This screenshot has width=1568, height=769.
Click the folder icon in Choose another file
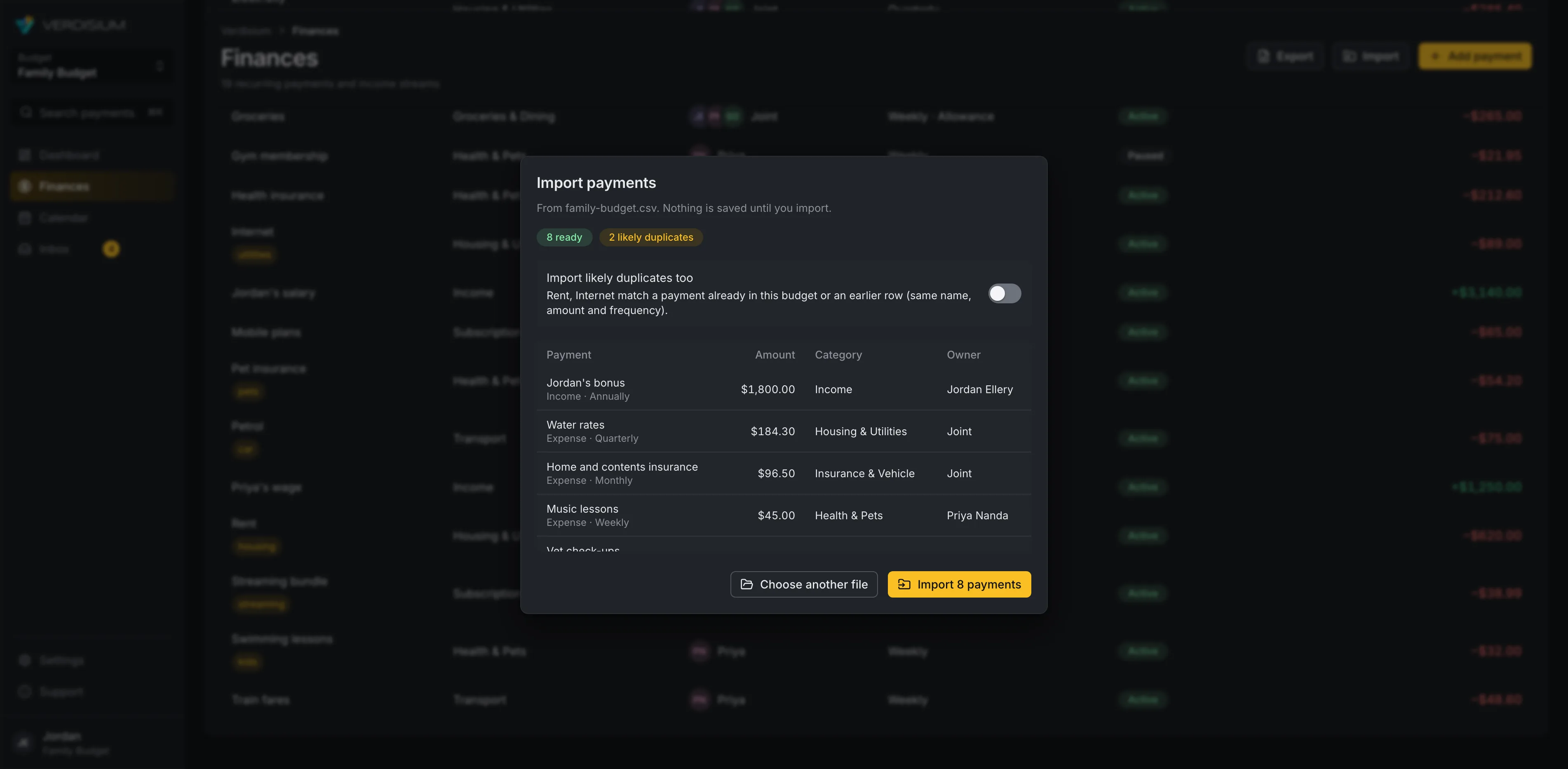tap(746, 584)
